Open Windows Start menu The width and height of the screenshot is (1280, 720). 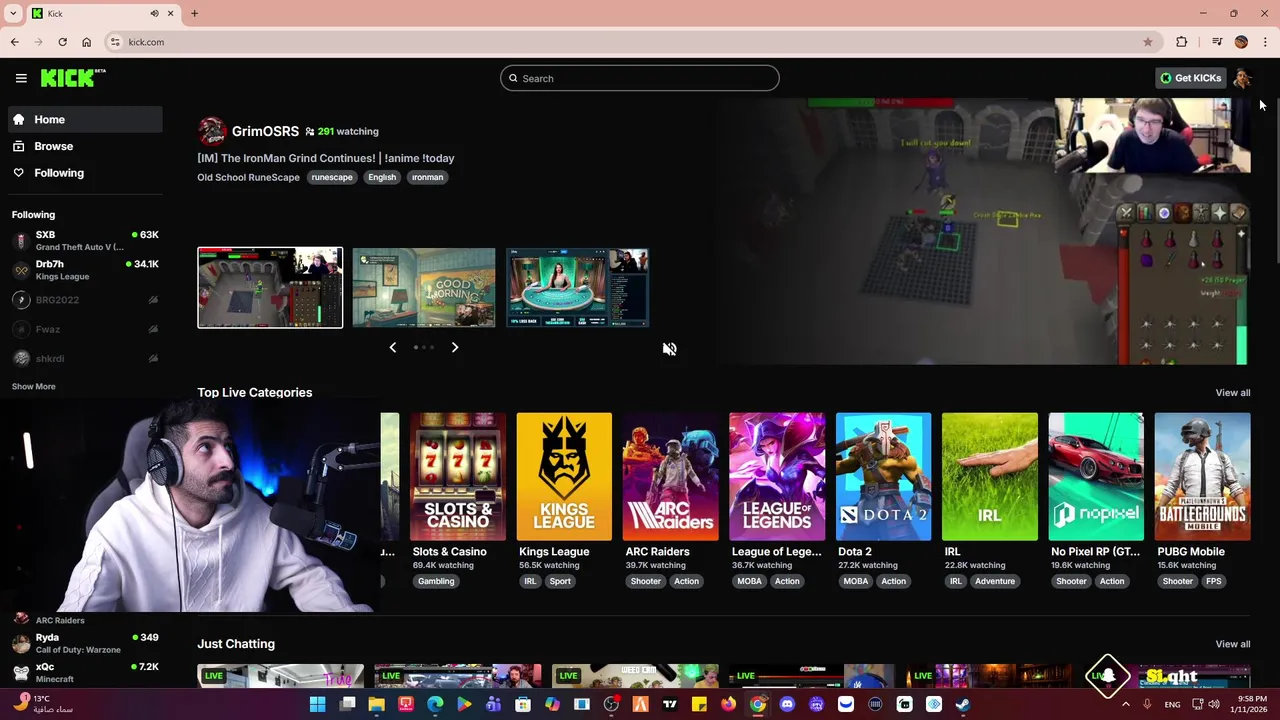pos(317,704)
